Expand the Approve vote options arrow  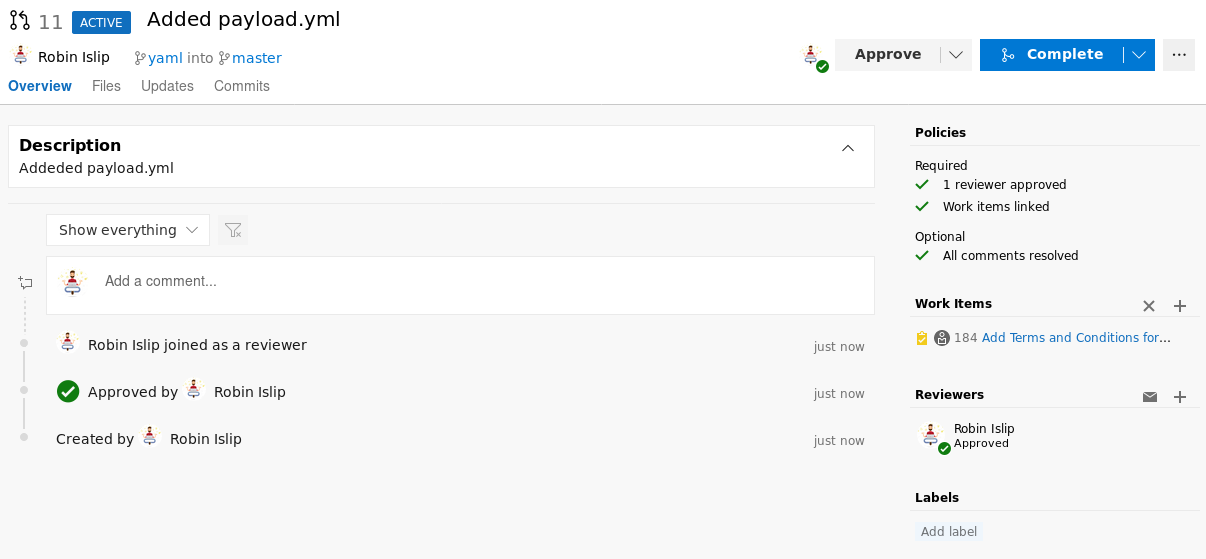point(956,55)
